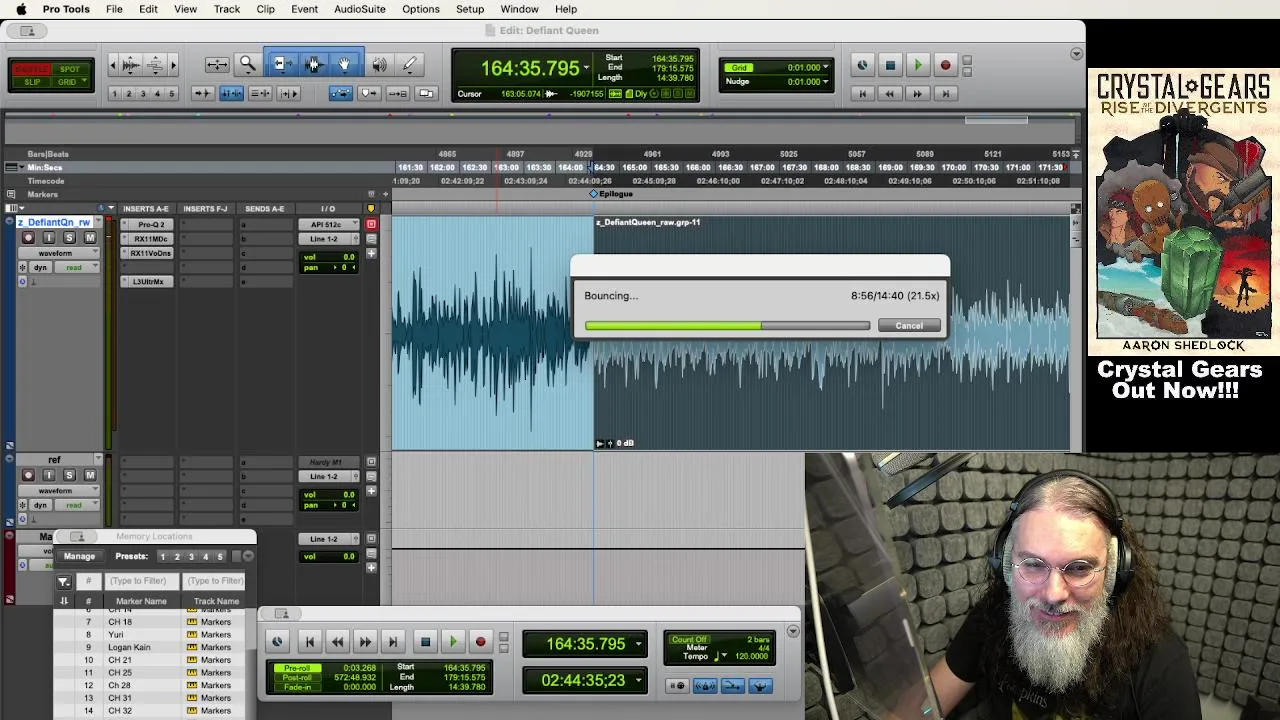This screenshot has width=1280, height=720.
Task: Select the Trim tool
Action: point(282,65)
